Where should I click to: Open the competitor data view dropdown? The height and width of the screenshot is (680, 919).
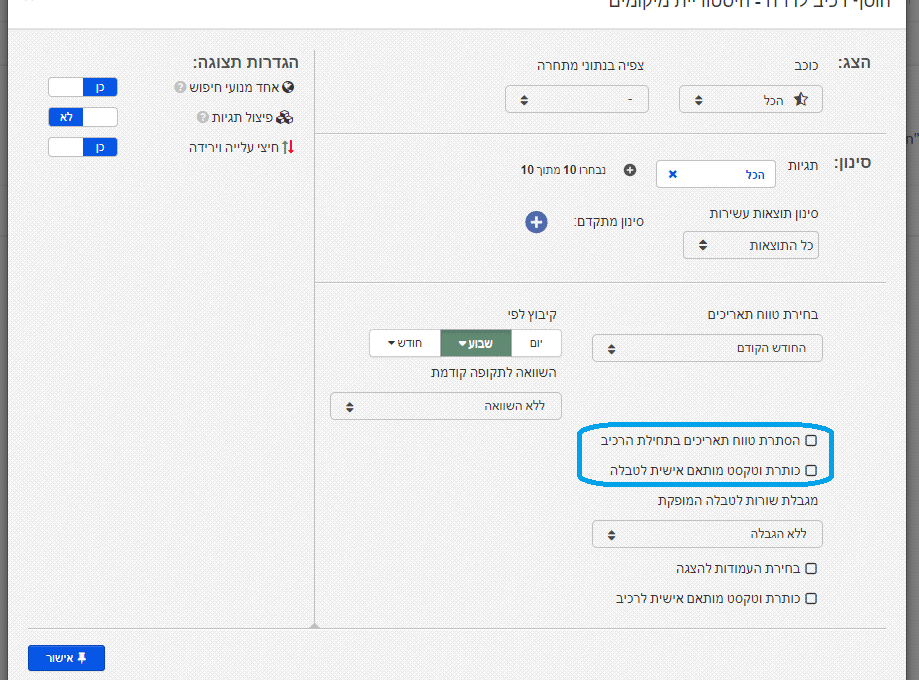click(x=577, y=100)
